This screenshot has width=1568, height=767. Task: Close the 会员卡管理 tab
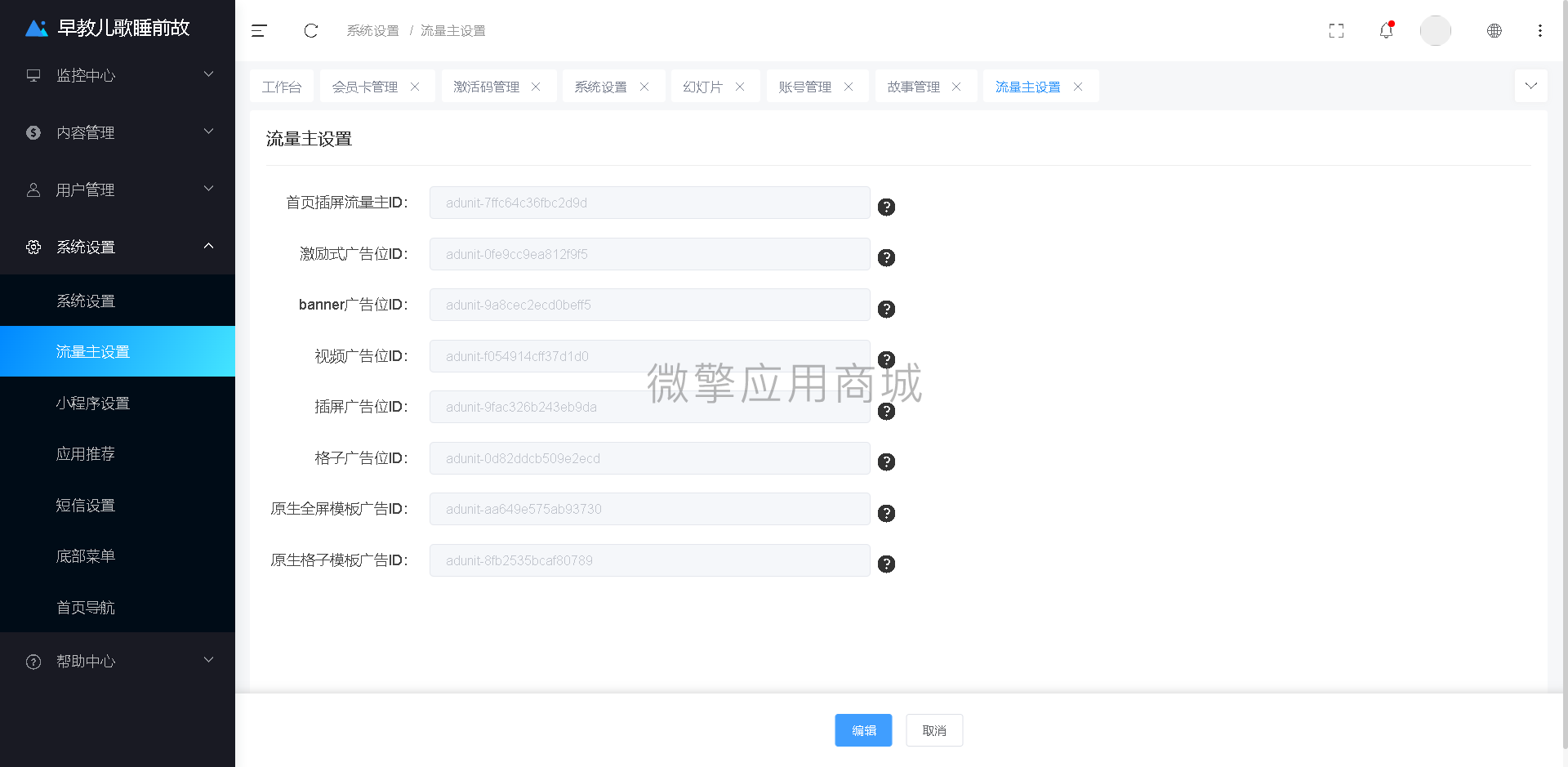tap(415, 87)
